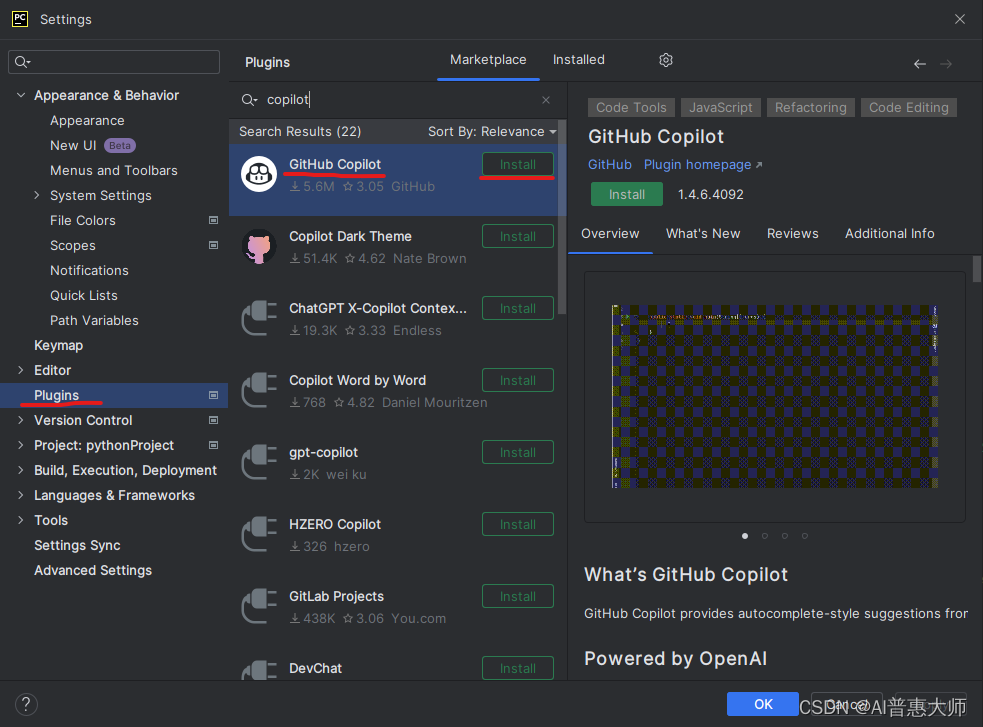Click the plugin list scrollbar

[562, 217]
